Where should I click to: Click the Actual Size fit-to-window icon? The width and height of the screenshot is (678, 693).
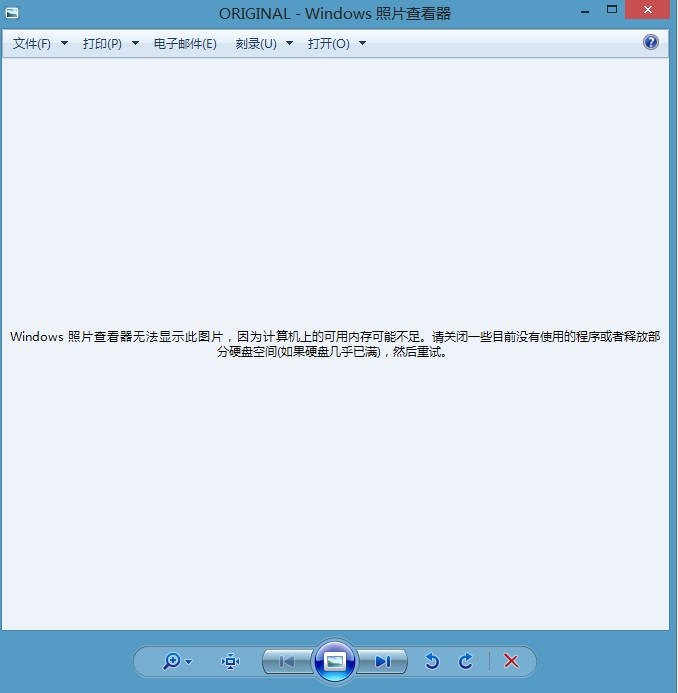pos(230,662)
